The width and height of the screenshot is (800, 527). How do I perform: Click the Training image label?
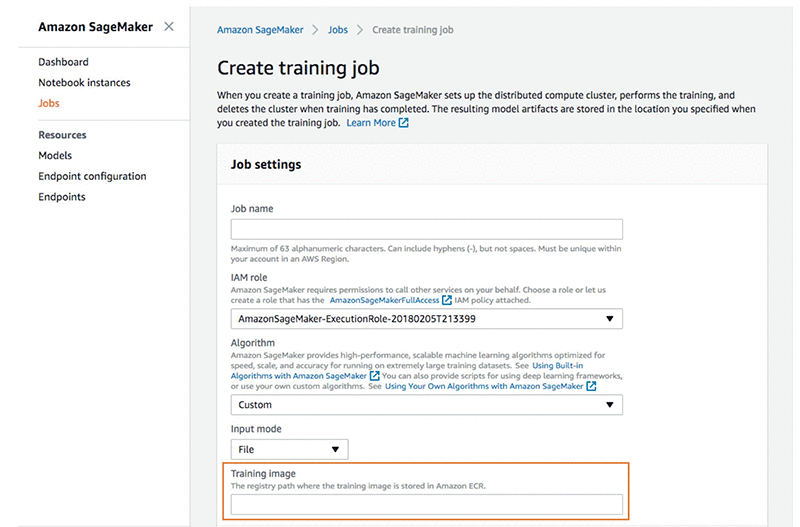[263, 473]
